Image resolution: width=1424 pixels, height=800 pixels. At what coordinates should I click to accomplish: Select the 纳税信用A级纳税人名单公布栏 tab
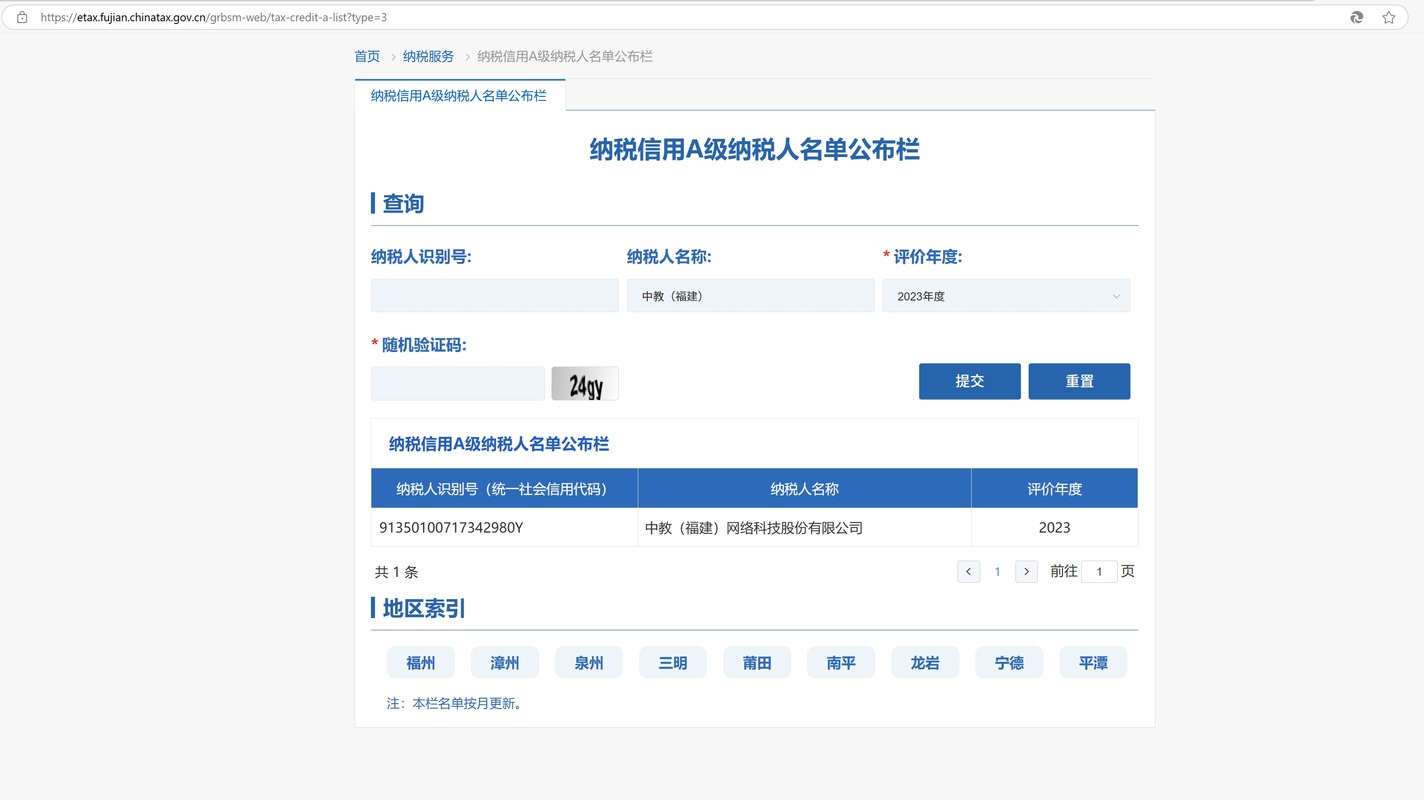tap(459, 95)
